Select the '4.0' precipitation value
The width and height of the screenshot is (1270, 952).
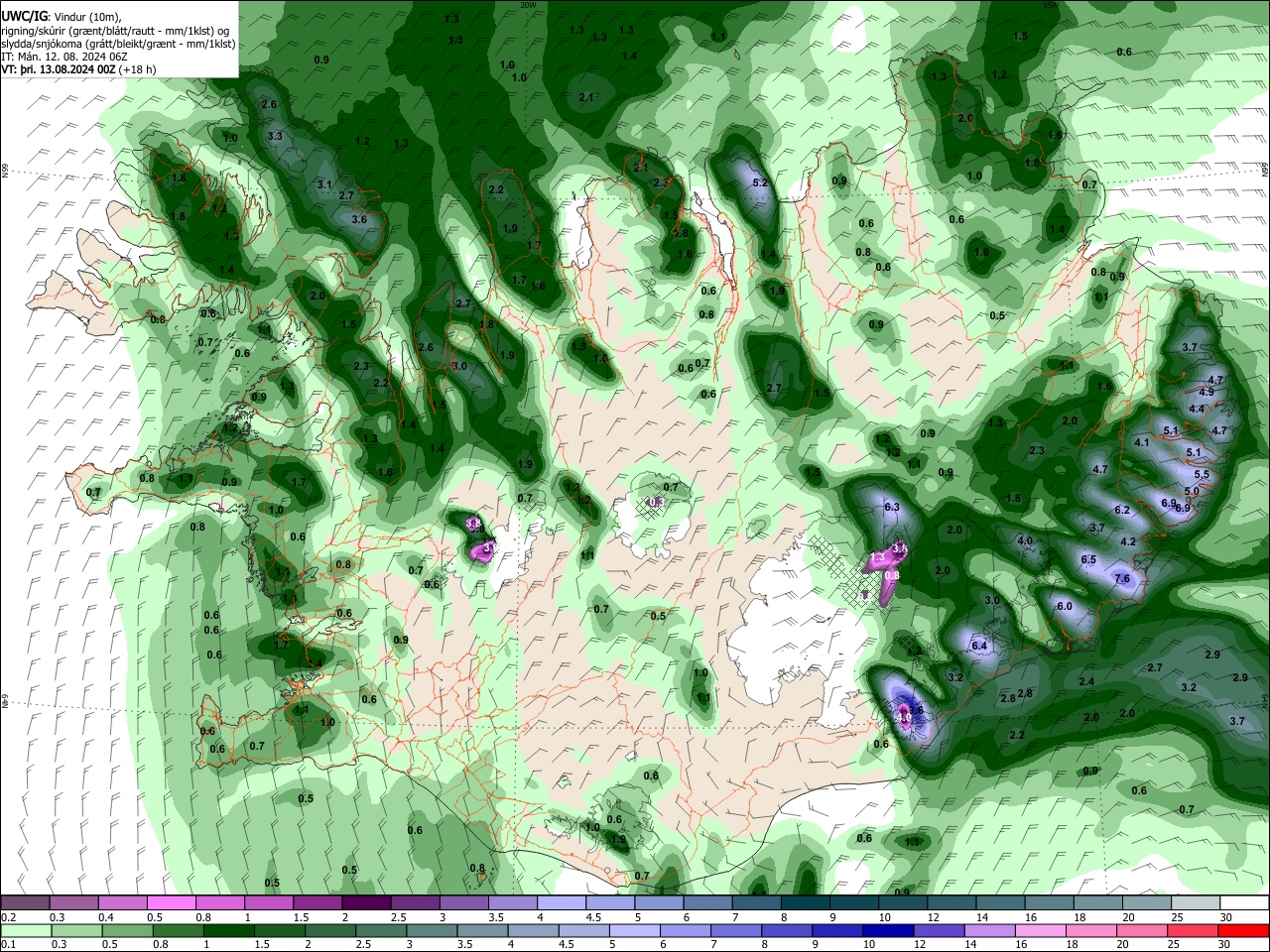coord(1025,541)
